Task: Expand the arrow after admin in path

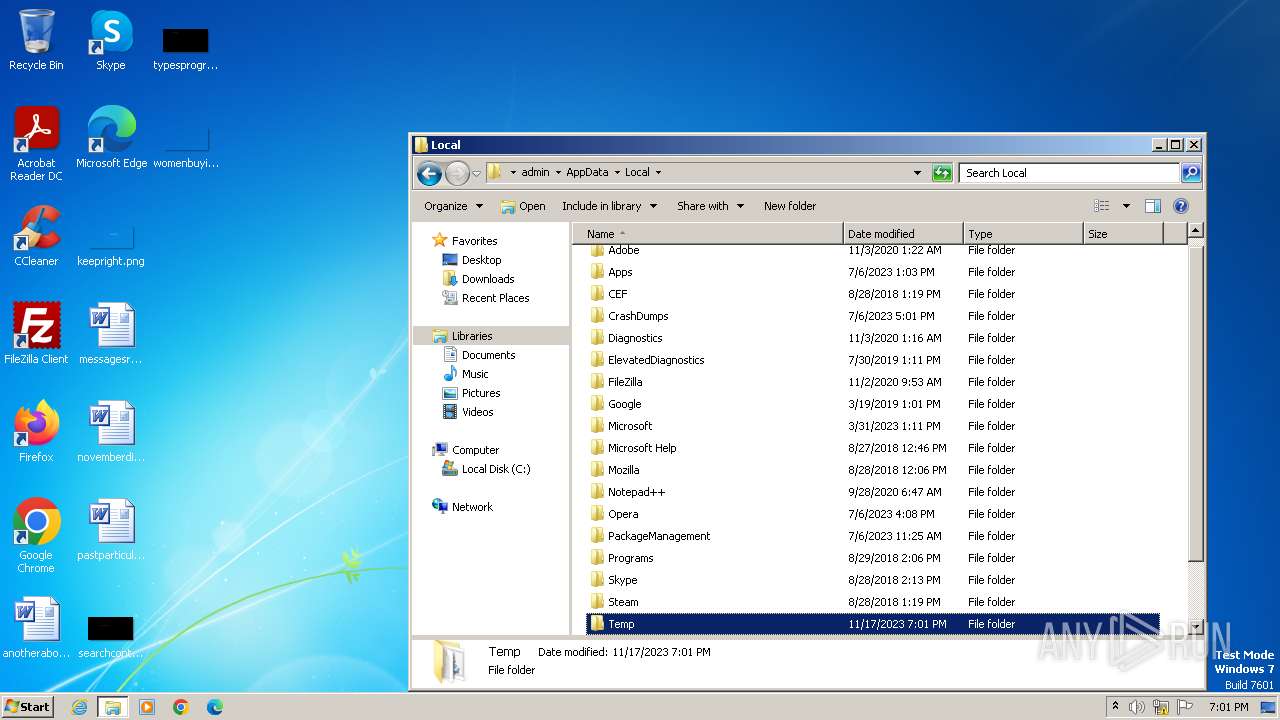Action: (558, 172)
